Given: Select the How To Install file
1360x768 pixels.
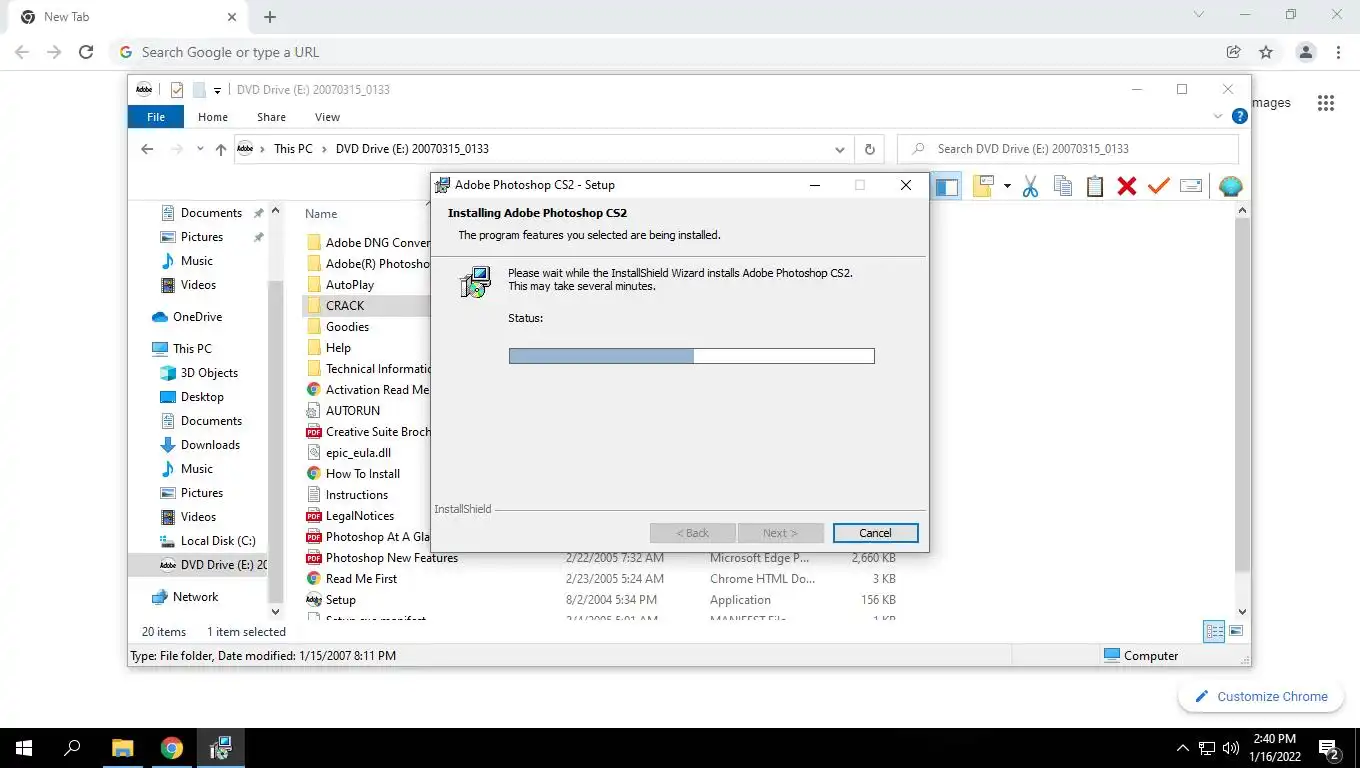Looking at the screenshot, I should tap(362, 474).
